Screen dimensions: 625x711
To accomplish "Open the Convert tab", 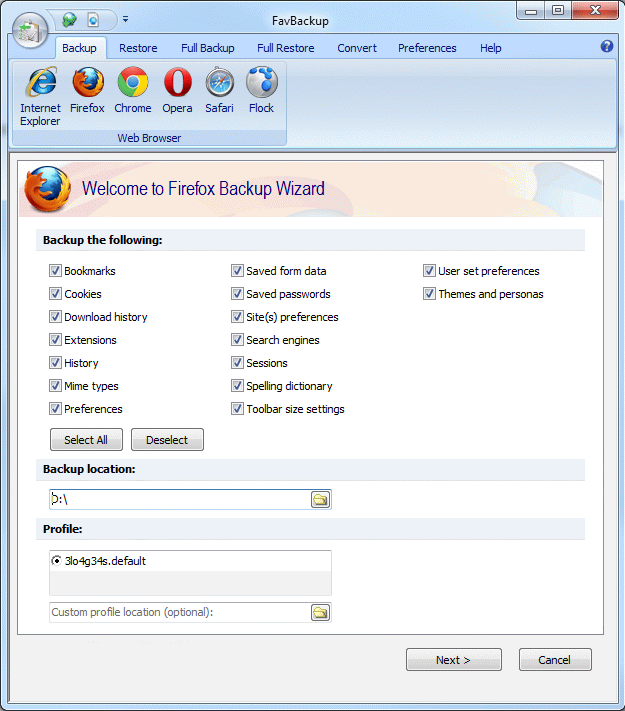I will click(x=357, y=48).
